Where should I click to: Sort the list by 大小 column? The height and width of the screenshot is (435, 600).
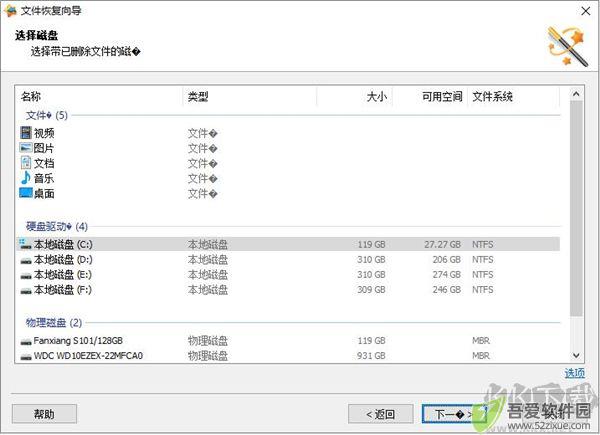coord(377,96)
